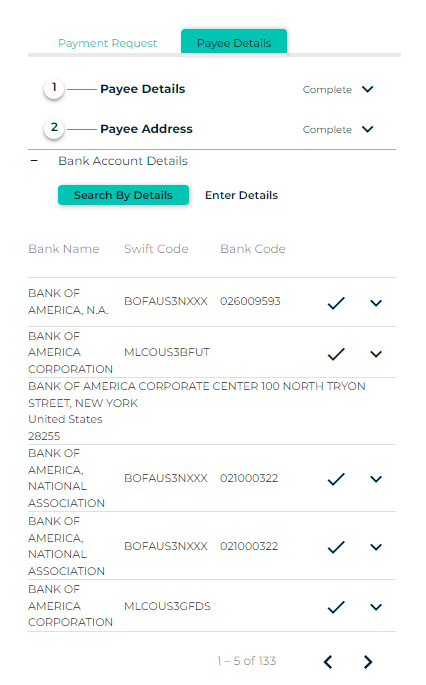
Task: Click the Search By Details button
Action: [123, 195]
